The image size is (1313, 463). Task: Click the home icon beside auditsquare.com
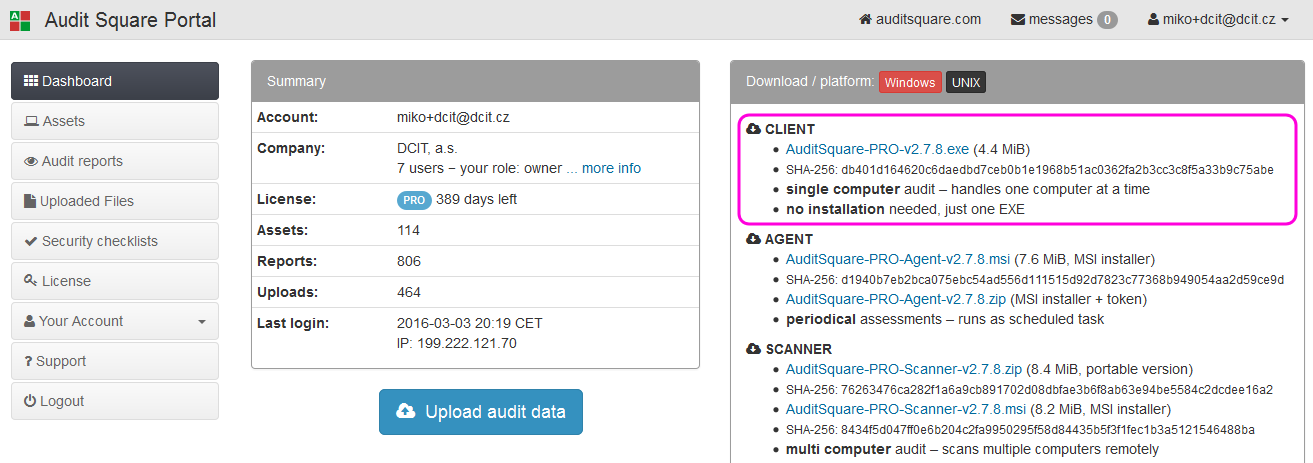pos(866,19)
